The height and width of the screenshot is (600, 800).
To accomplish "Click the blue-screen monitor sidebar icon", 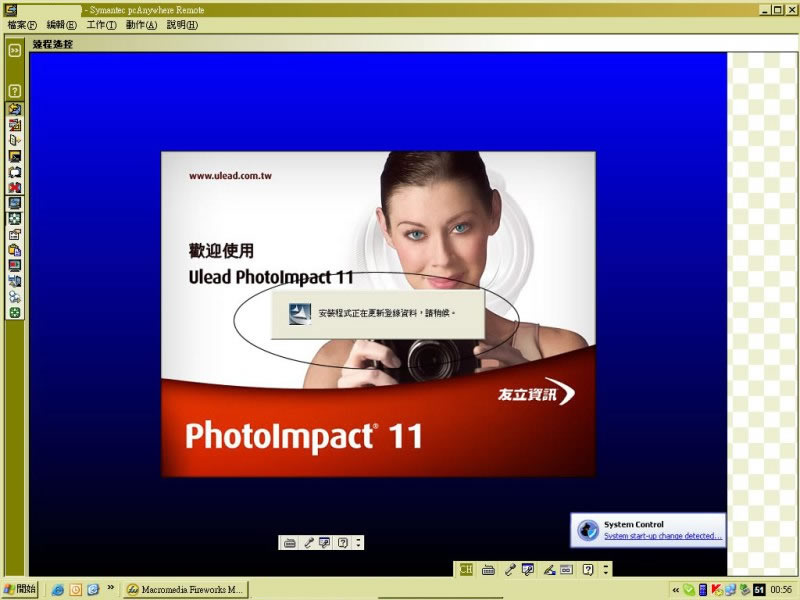I will click(x=15, y=203).
